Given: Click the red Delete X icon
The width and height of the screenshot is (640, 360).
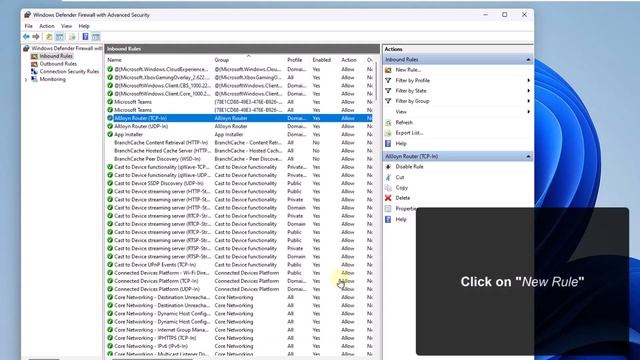Looking at the screenshot, I should point(388,198).
